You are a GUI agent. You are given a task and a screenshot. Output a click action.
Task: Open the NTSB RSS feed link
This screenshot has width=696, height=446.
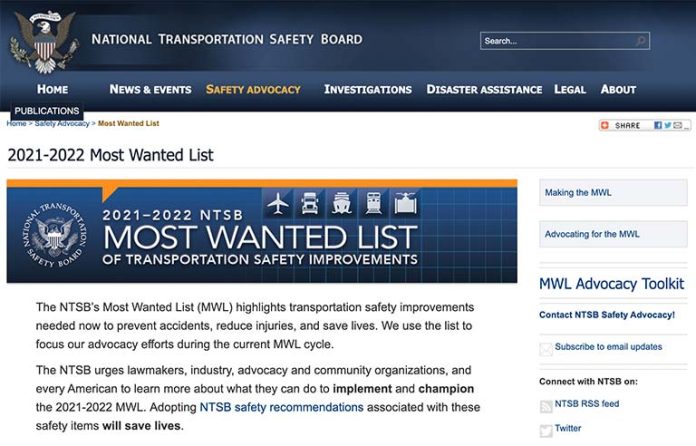[587, 403]
